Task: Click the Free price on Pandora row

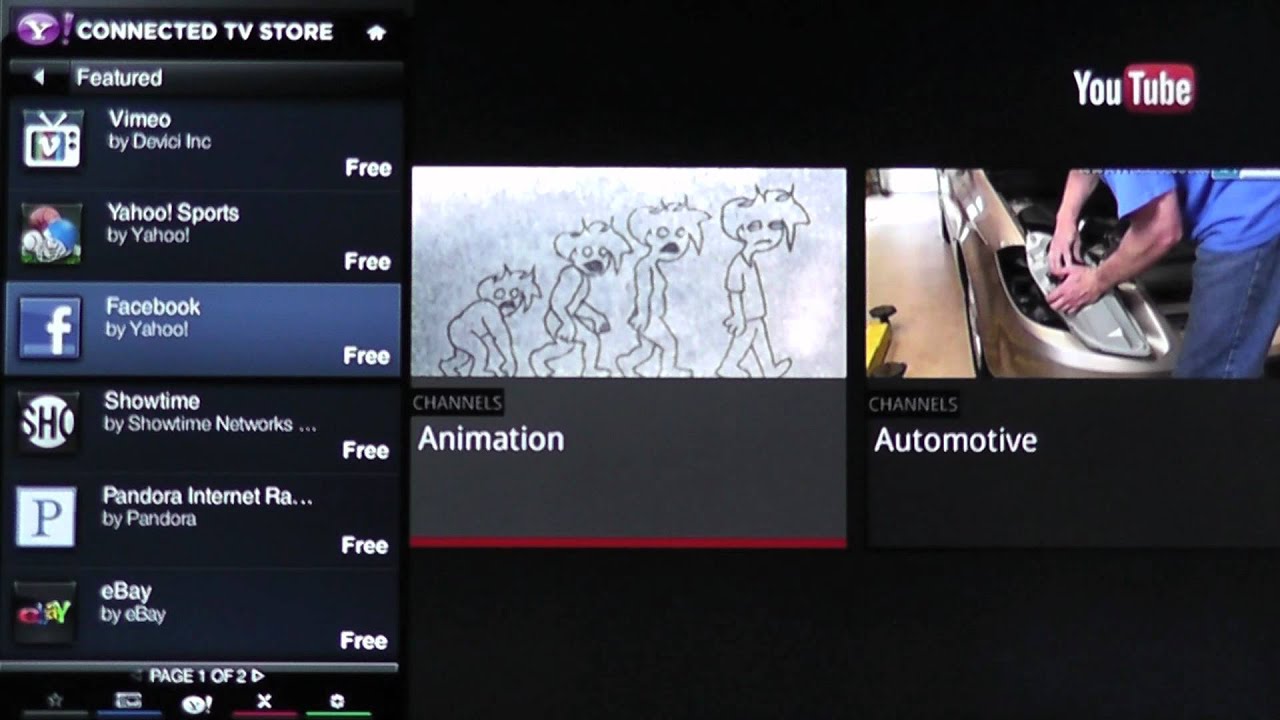Action: tap(364, 546)
